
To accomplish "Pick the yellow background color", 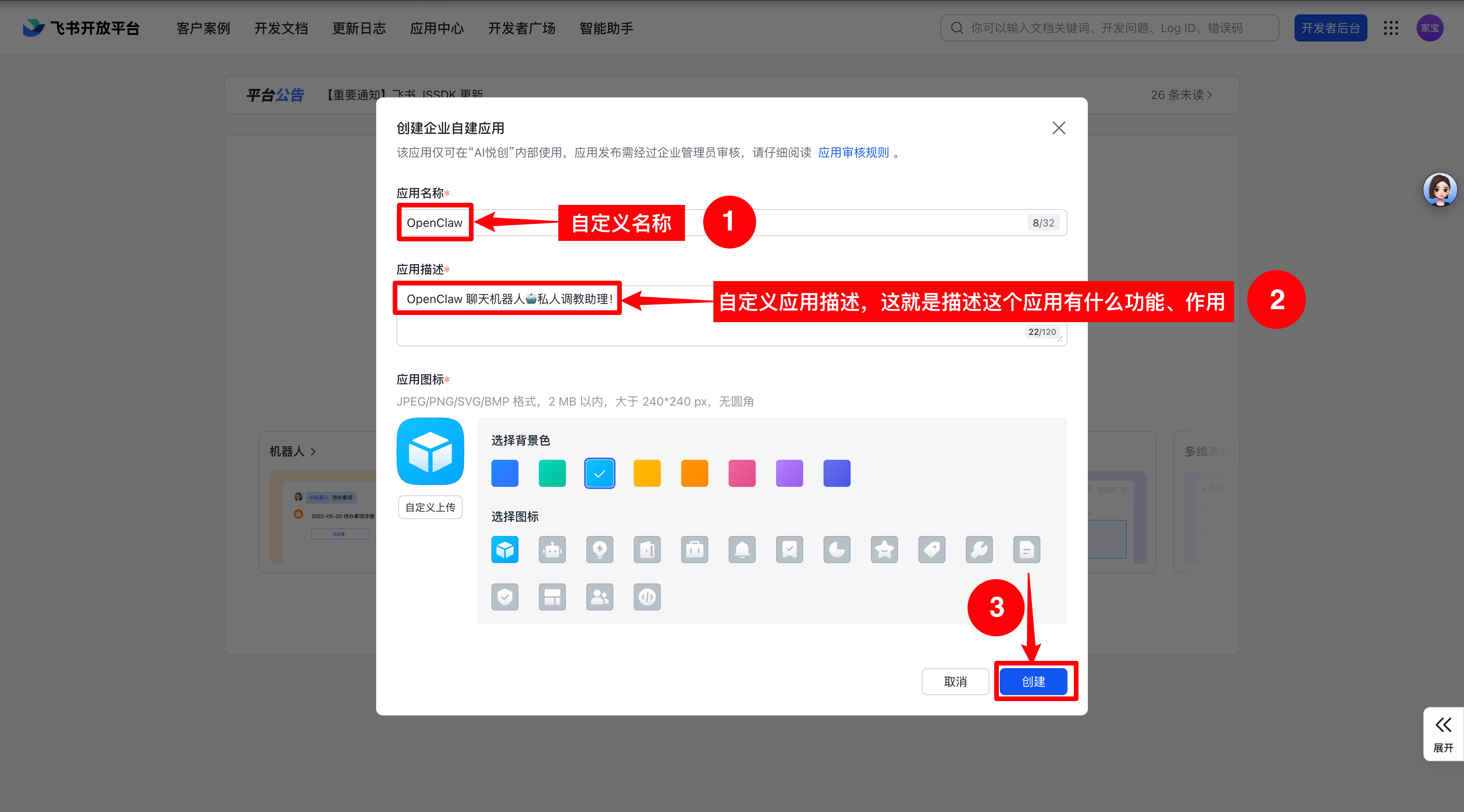I will coord(647,473).
